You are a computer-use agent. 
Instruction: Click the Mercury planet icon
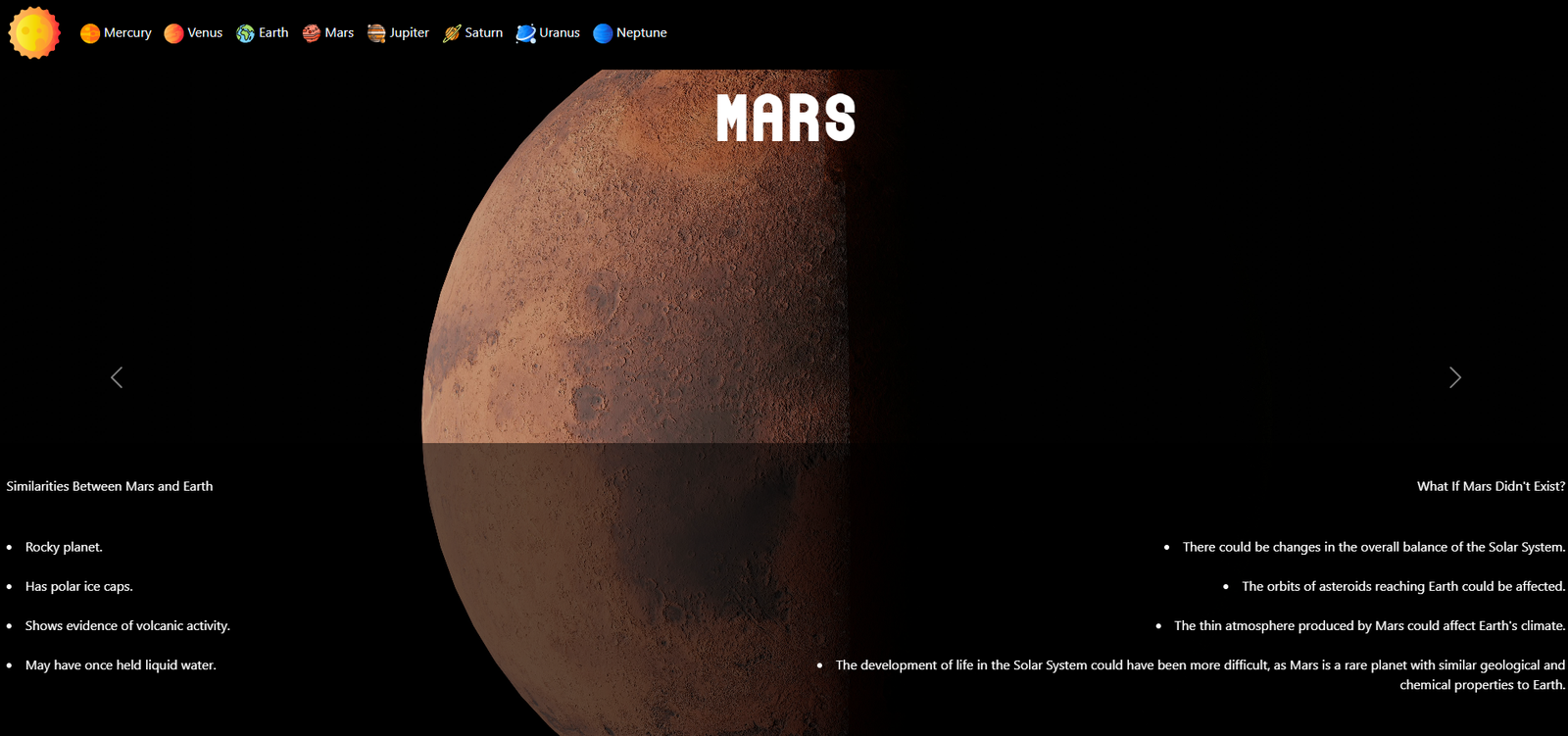pos(90,33)
